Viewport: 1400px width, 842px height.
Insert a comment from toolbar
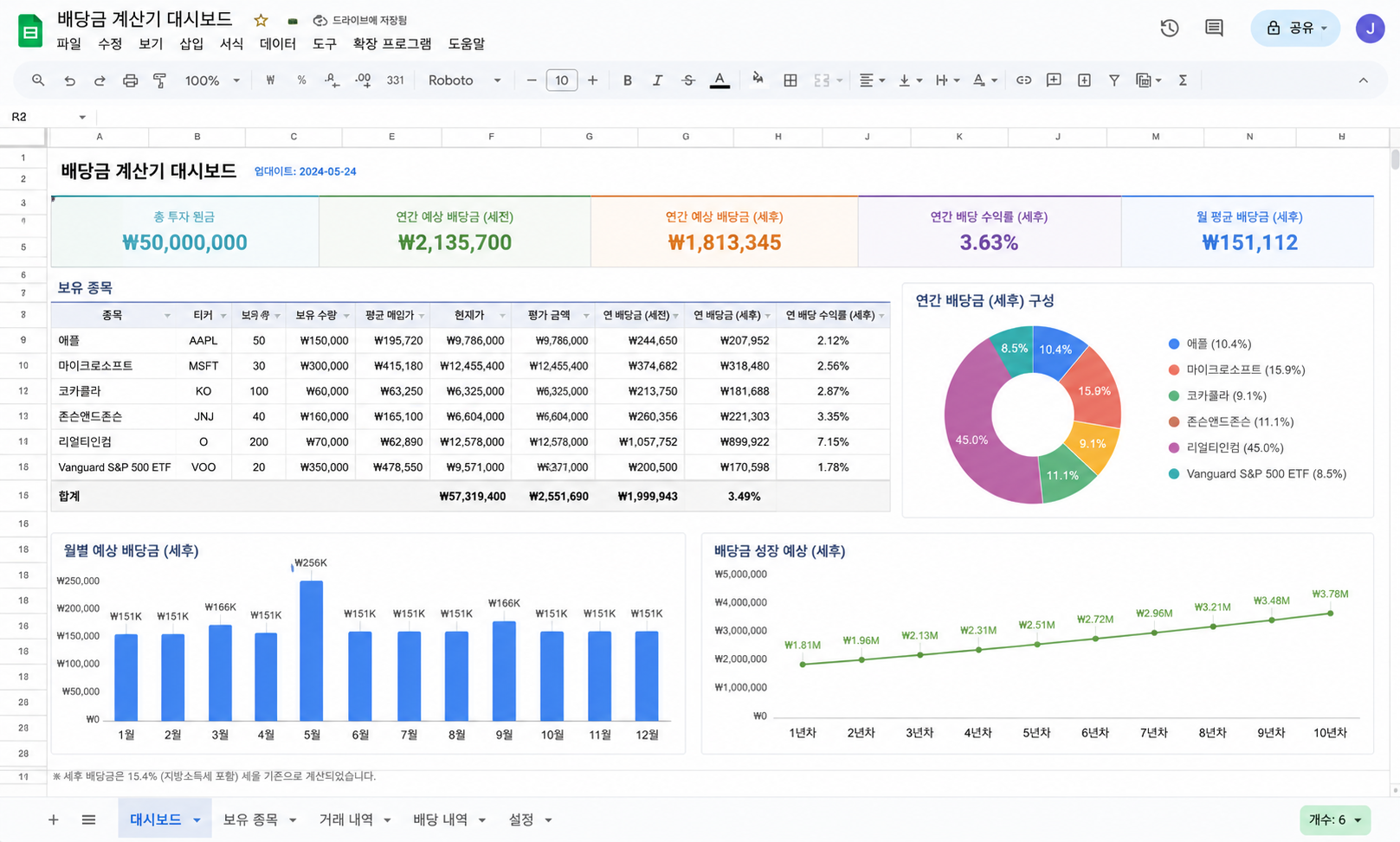click(x=1054, y=80)
